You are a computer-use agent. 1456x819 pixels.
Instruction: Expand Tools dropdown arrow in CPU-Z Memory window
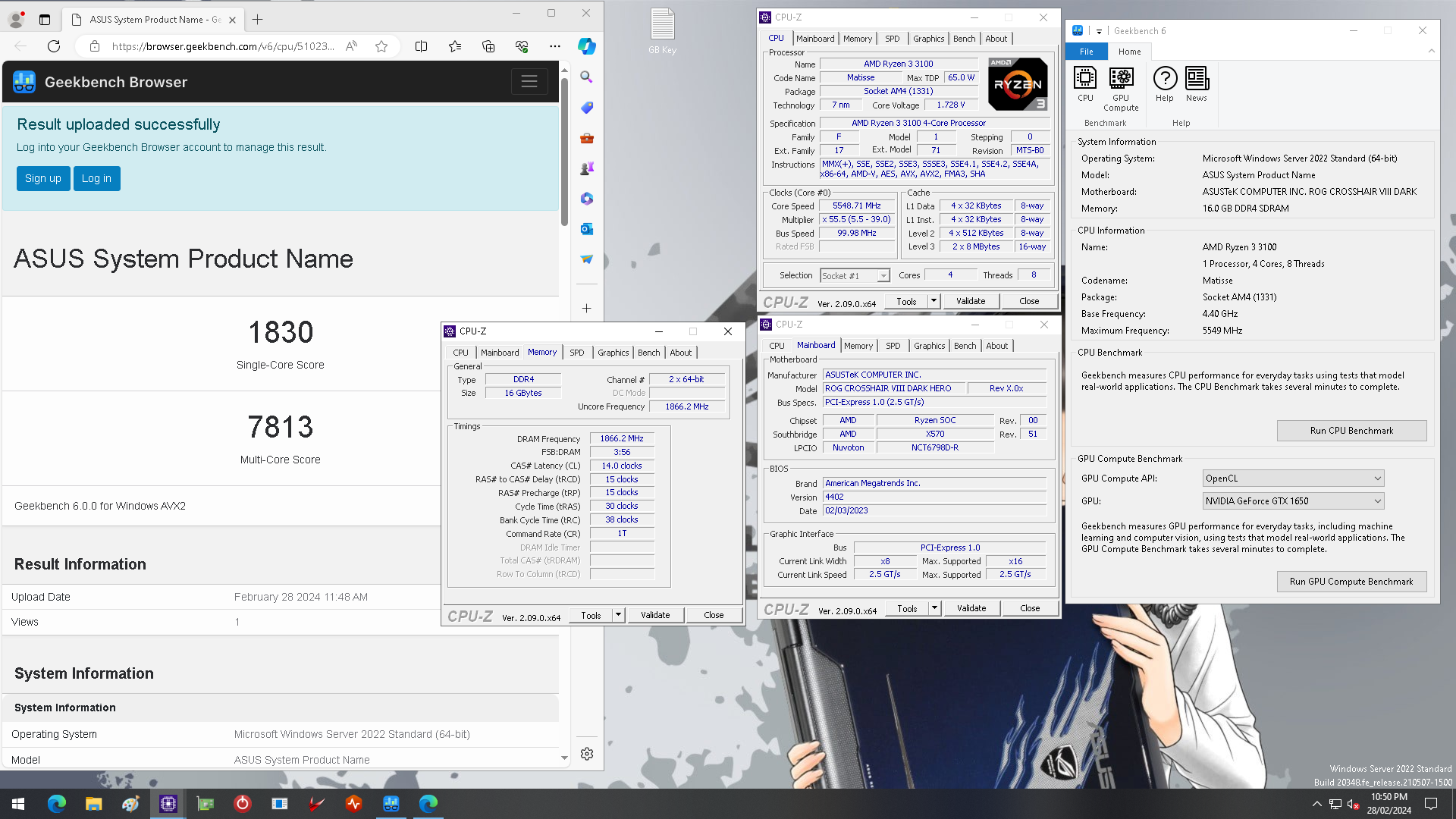tap(618, 615)
